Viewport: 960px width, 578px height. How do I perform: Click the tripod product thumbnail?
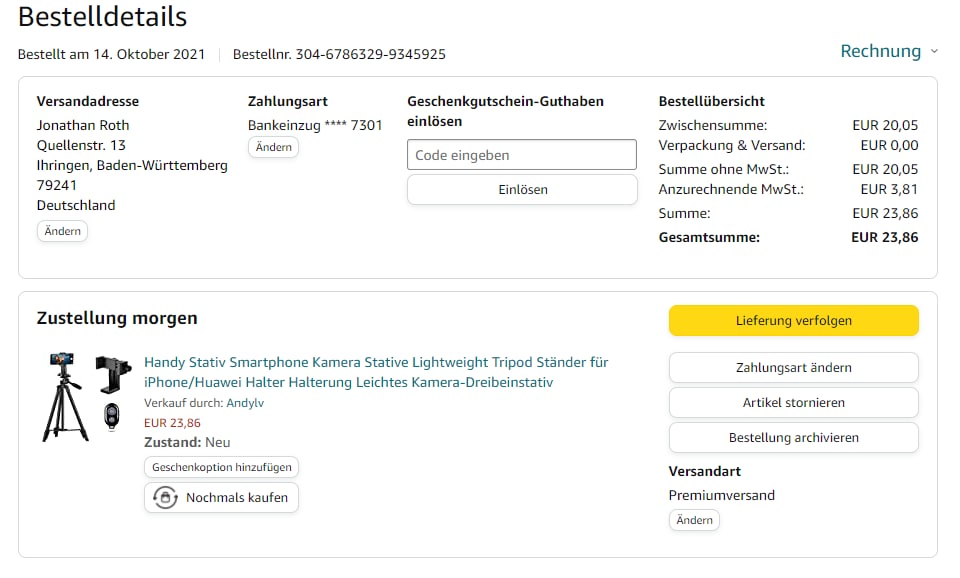pos(81,396)
